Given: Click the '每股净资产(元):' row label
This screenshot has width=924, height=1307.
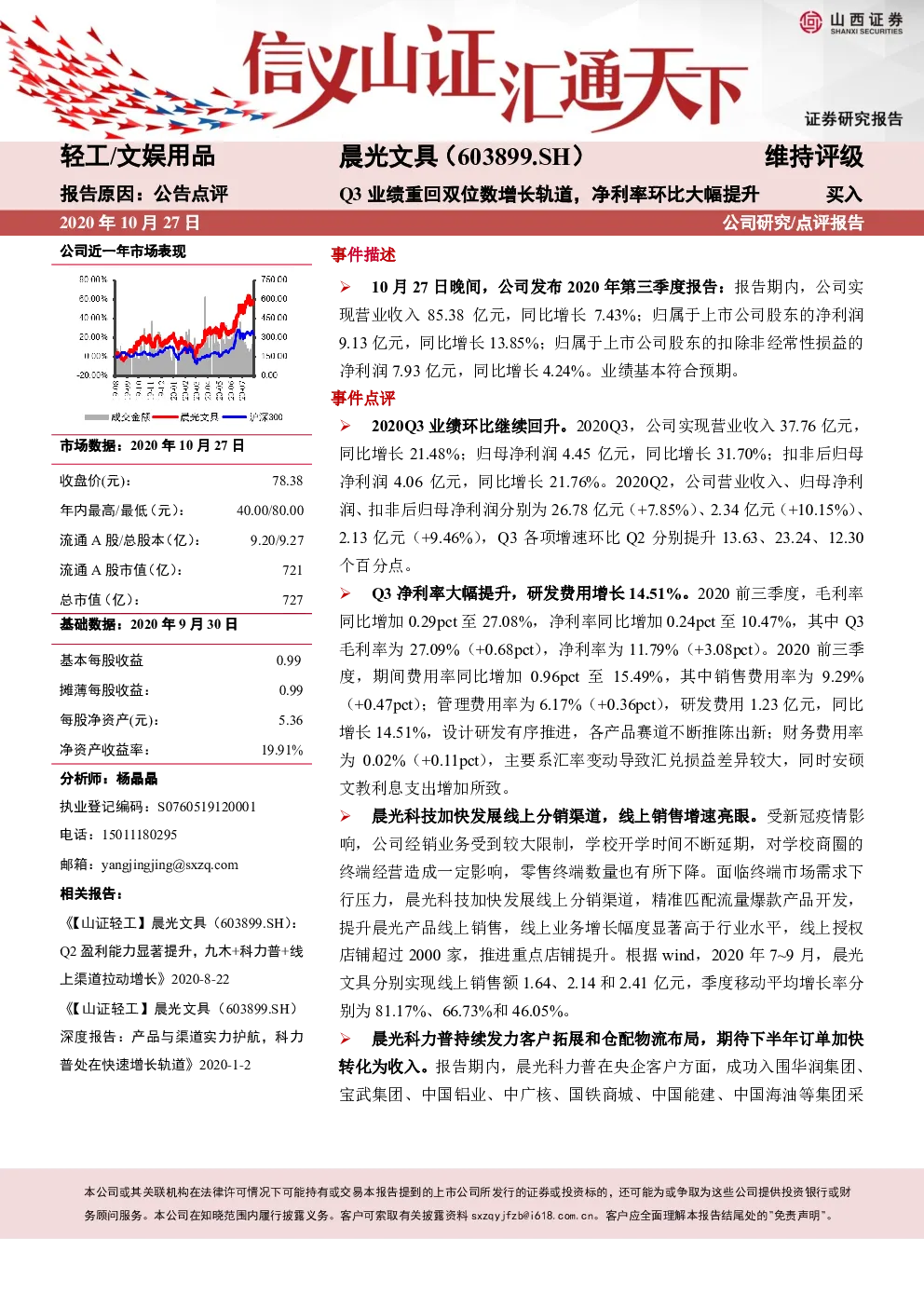Looking at the screenshot, I should pos(109,720).
